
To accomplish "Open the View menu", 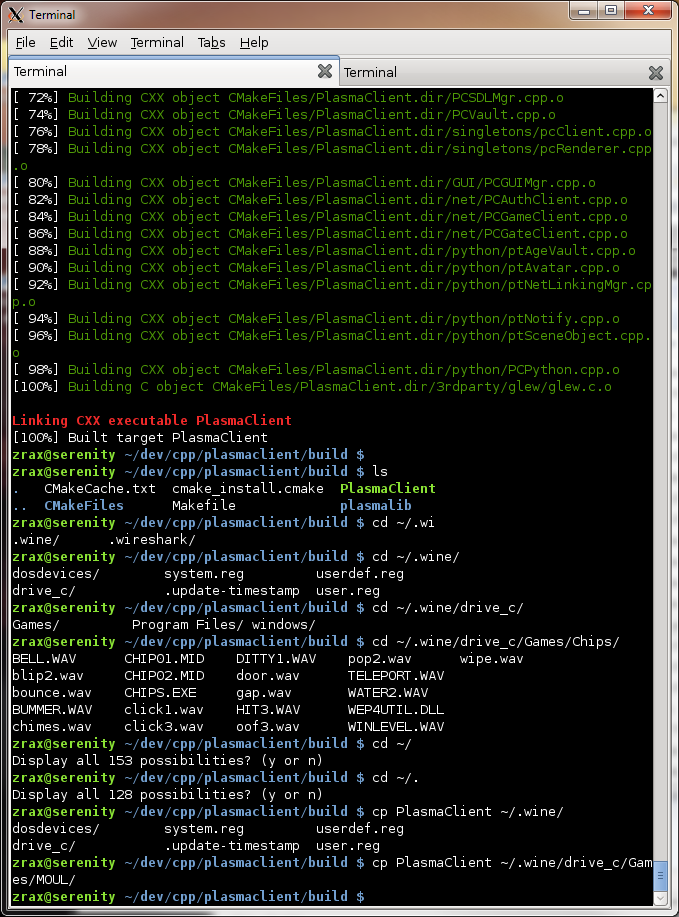I will coord(102,43).
